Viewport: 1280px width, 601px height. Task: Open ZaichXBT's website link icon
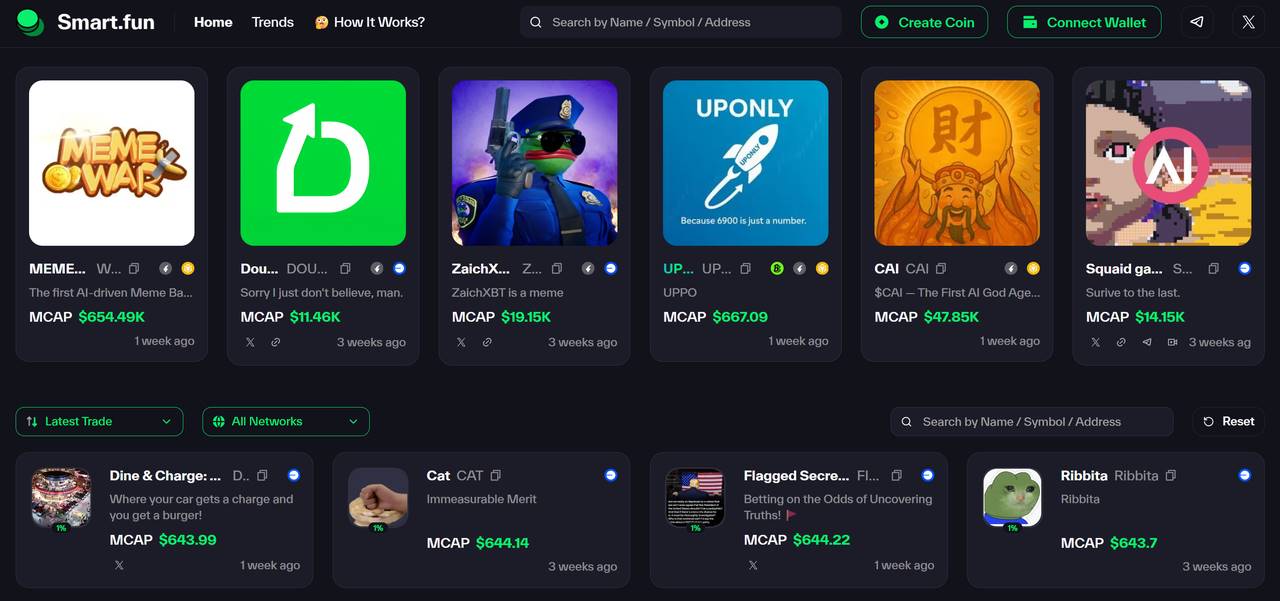tap(487, 342)
